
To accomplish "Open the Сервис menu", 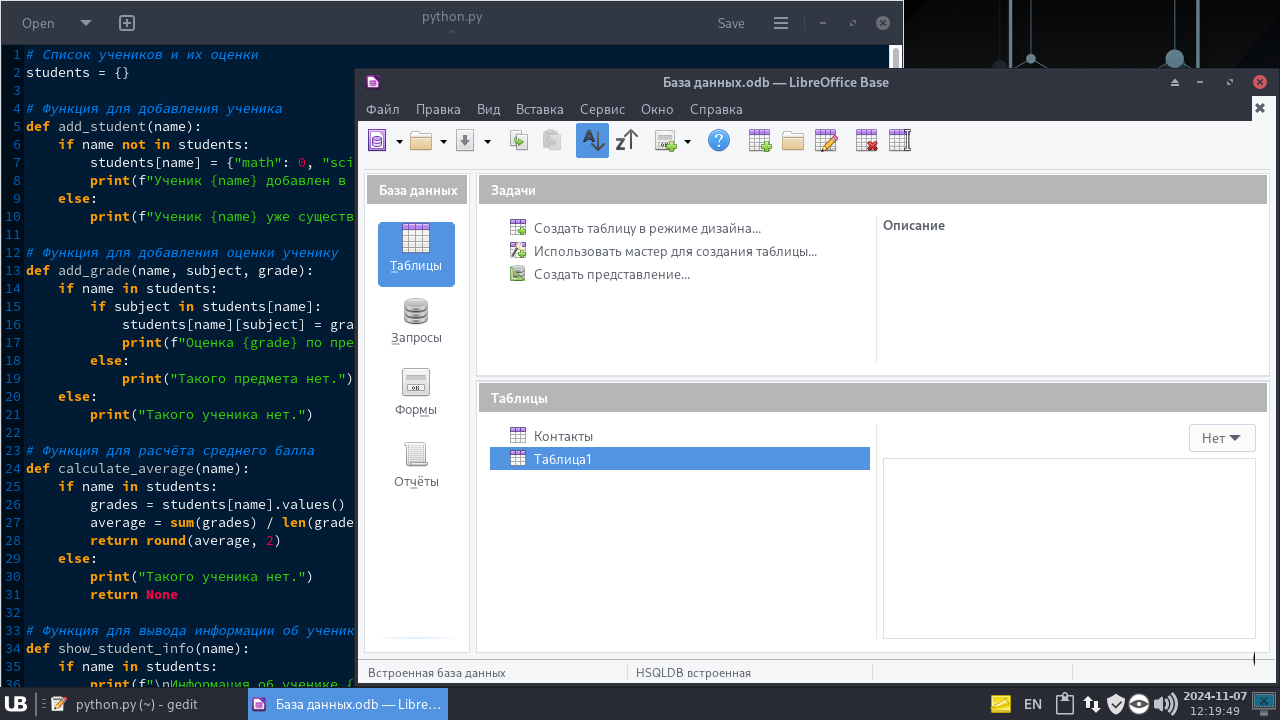I will (x=602, y=109).
